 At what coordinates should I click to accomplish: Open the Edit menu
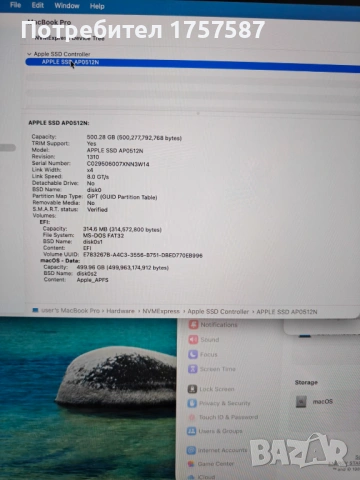37,5
